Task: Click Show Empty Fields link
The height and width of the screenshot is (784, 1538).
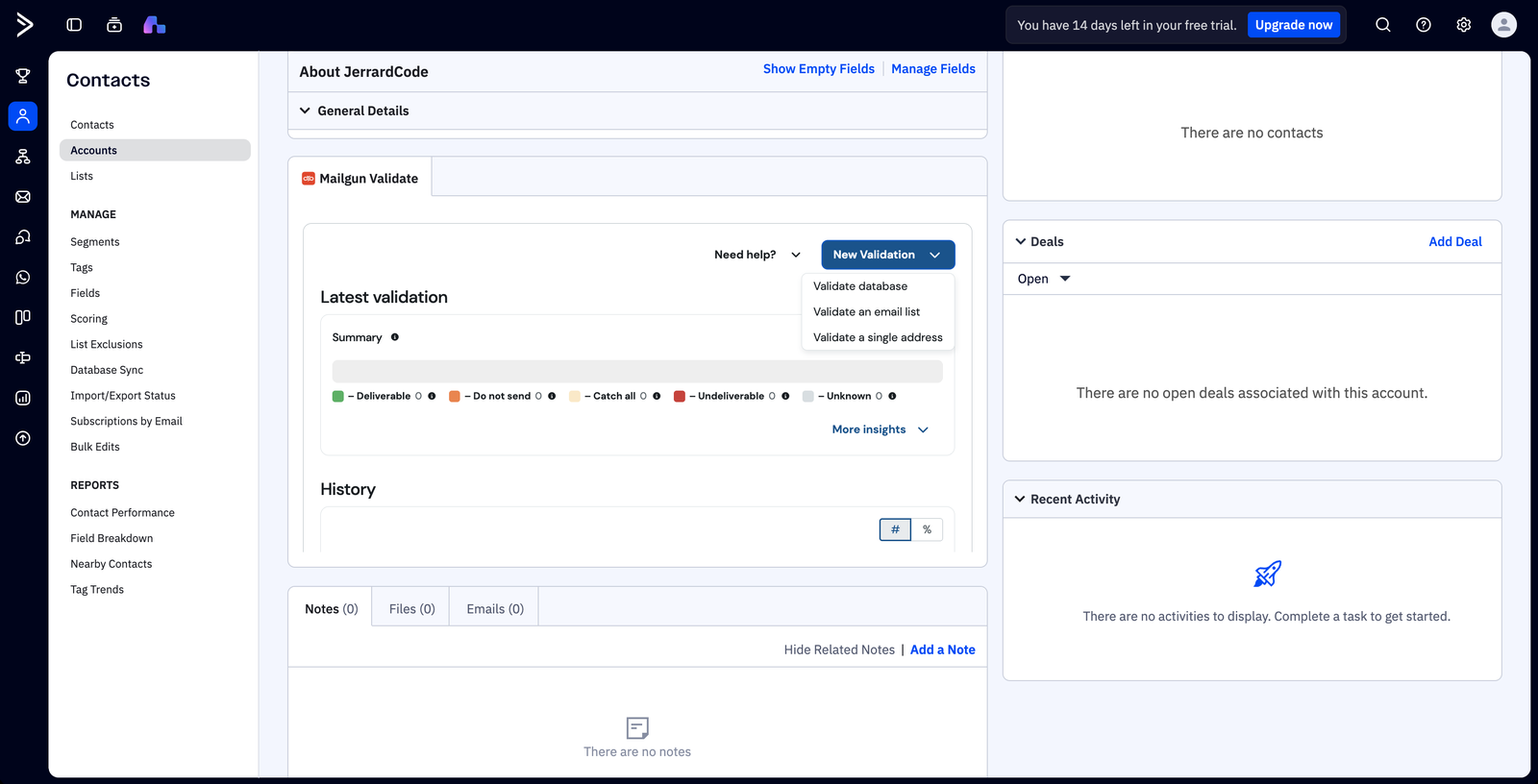Action: pos(819,69)
